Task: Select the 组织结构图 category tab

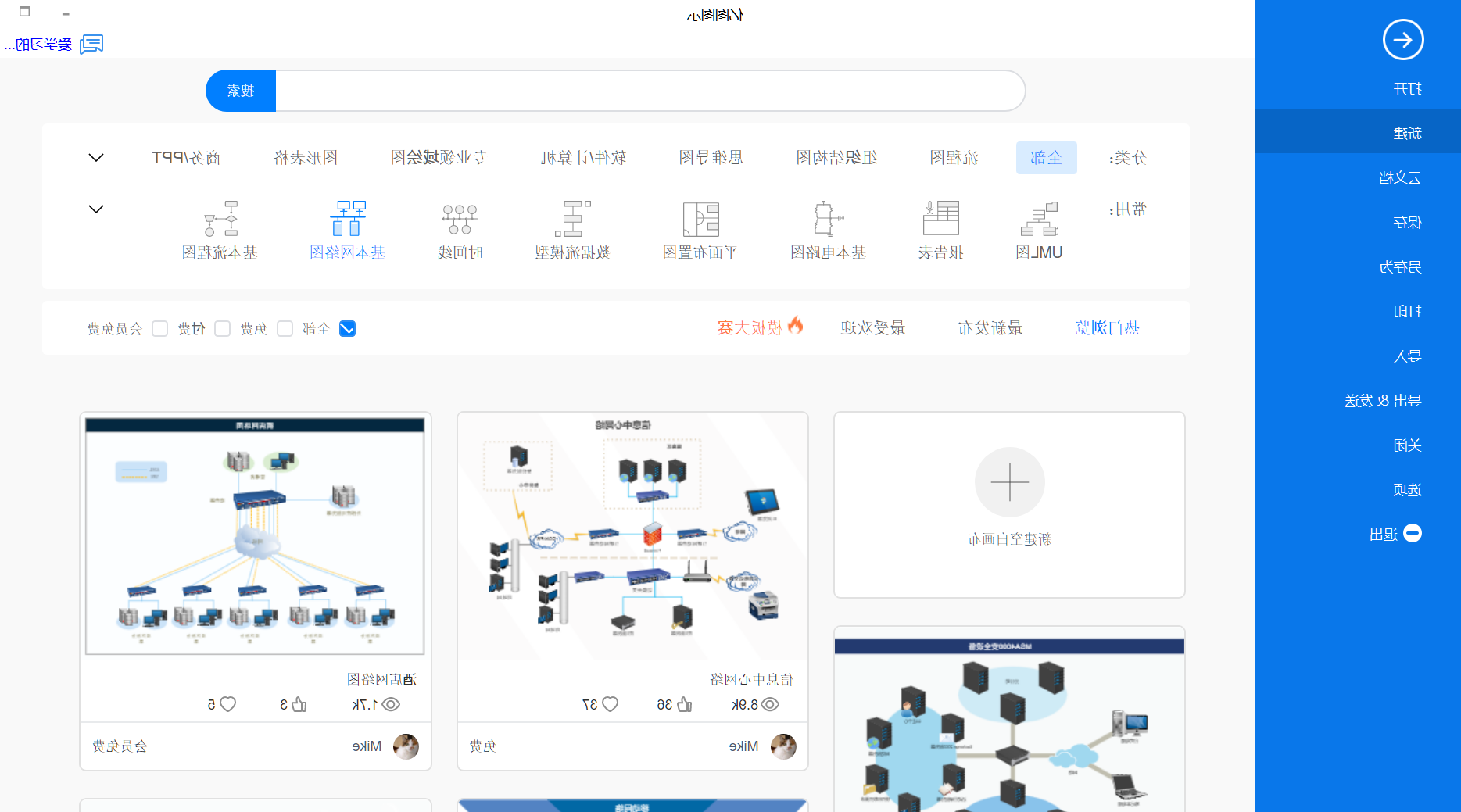Action: tap(836, 158)
